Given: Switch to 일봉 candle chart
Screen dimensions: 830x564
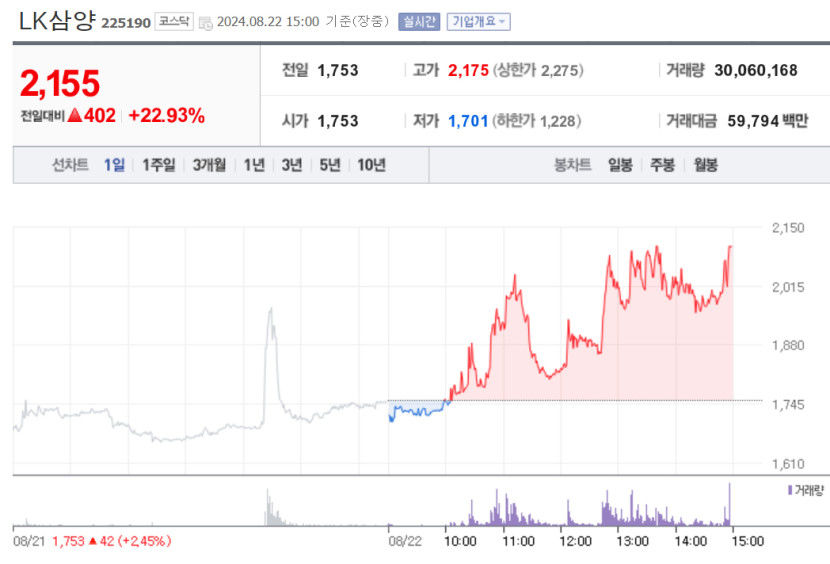Looking at the screenshot, I should point(620,165).
